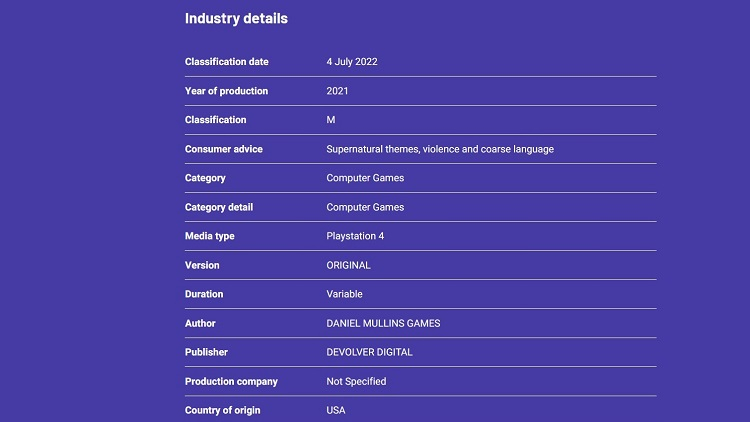This screenshot has width=750, height=422.
Task: Click the Category detail label
Action: [219, 207]
